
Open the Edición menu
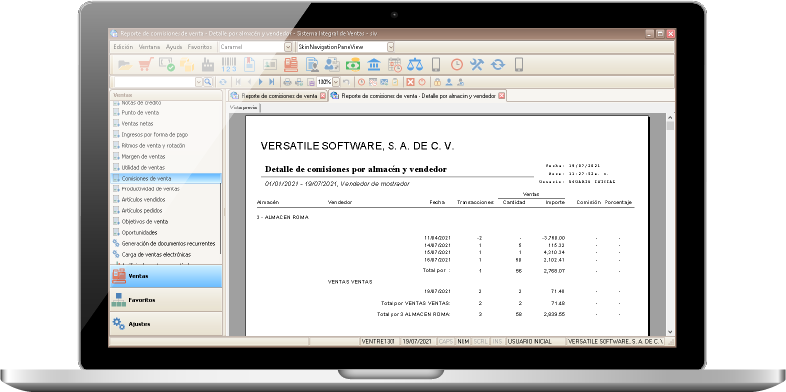coord(123,47)
